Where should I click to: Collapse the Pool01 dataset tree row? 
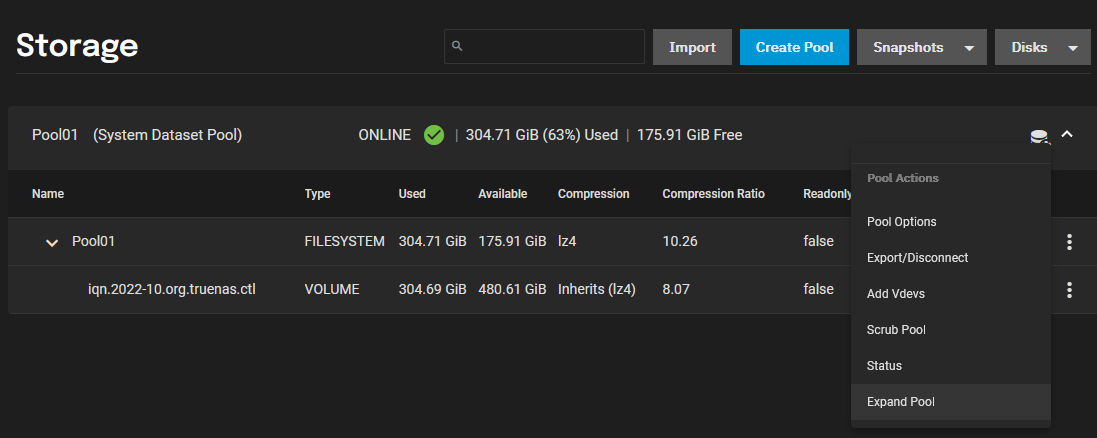tap(51, 243)
